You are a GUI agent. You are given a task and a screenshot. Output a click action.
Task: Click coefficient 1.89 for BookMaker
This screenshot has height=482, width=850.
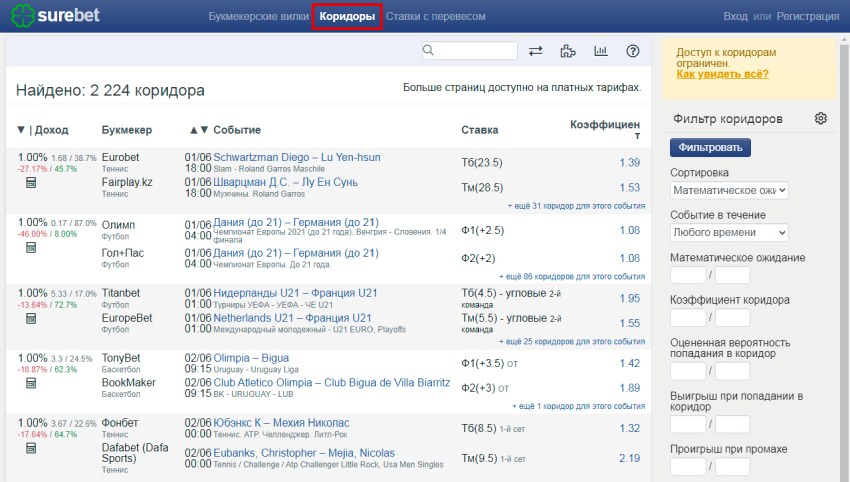[x=629, y=388]
